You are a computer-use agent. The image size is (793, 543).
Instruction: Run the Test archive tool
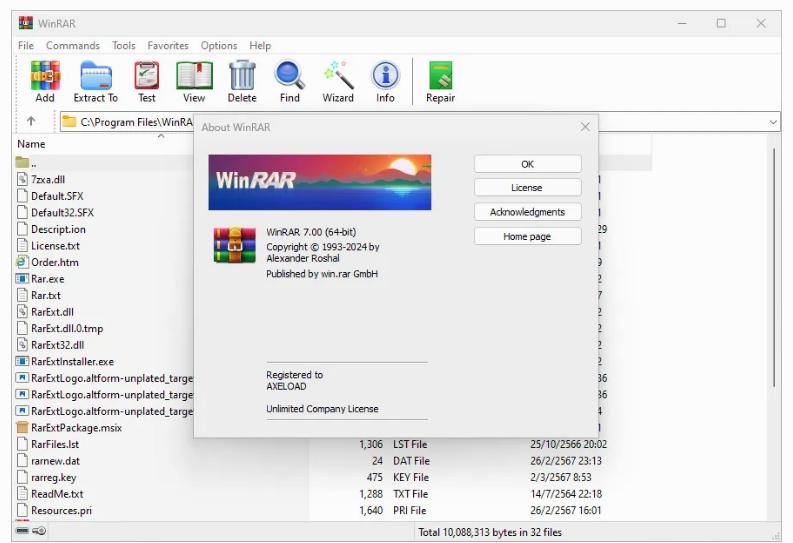point(147,76)
